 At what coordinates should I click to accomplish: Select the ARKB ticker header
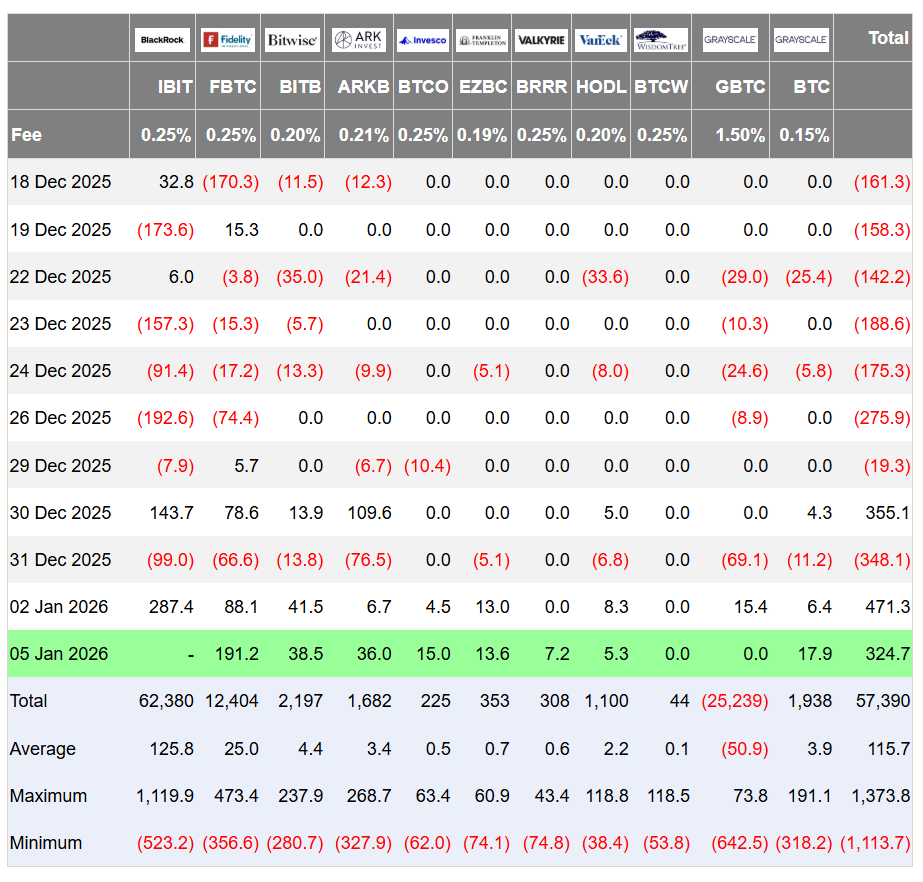[363, 87]
